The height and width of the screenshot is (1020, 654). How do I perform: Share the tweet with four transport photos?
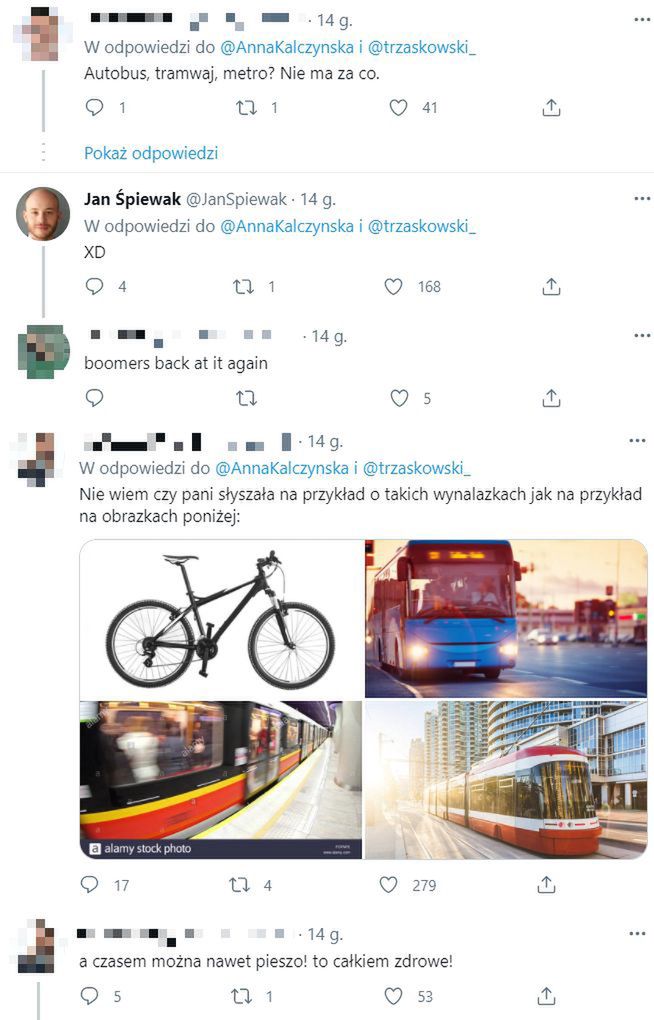[x=546, y=885]
